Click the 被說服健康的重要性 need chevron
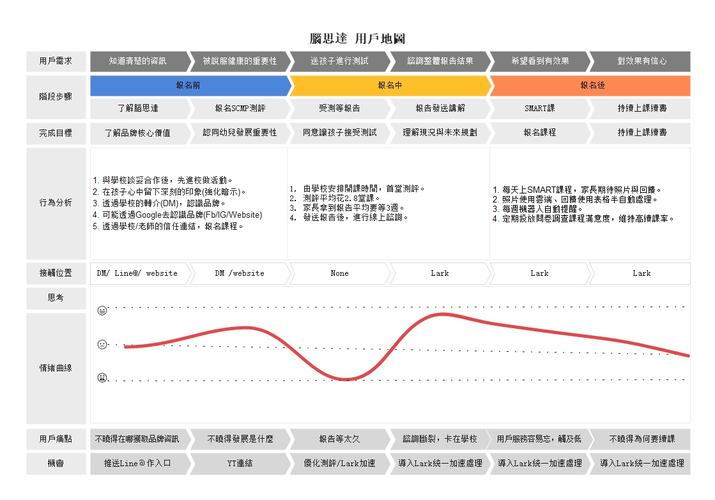Screen dimensions: 715x500 click(x=239, y=61)
